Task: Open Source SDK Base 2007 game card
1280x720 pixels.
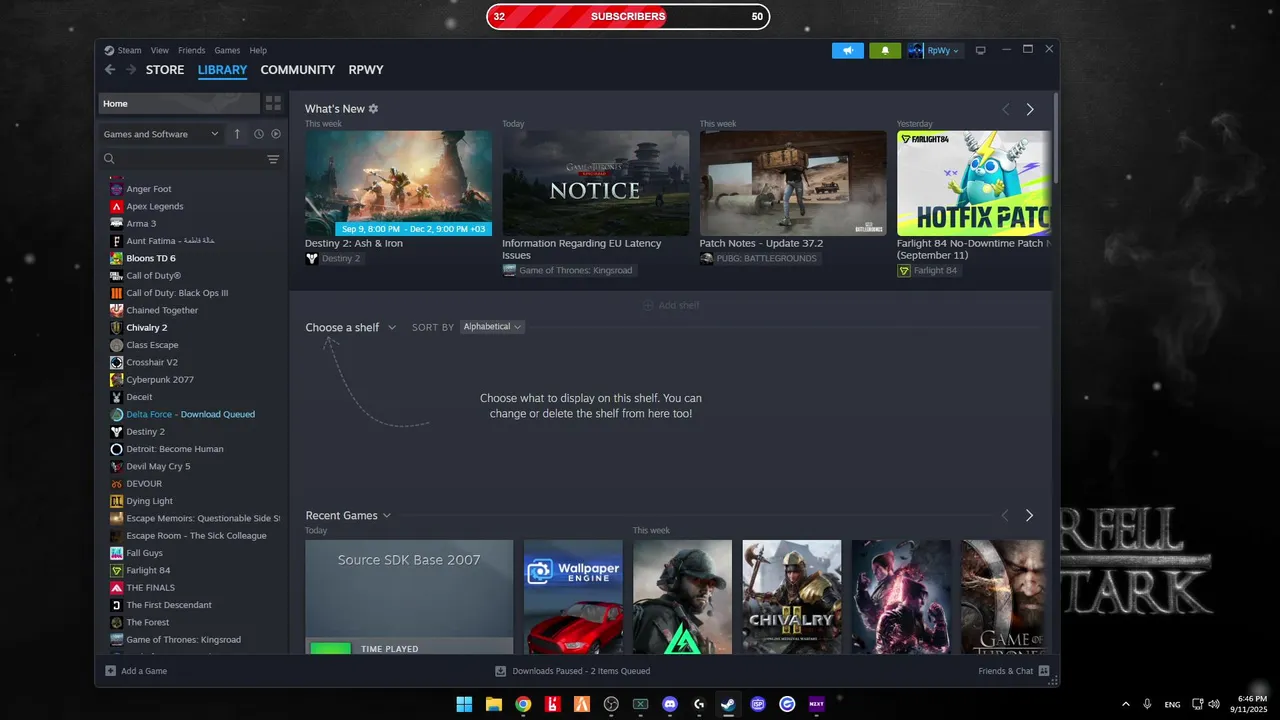Action: click(409, 597)
